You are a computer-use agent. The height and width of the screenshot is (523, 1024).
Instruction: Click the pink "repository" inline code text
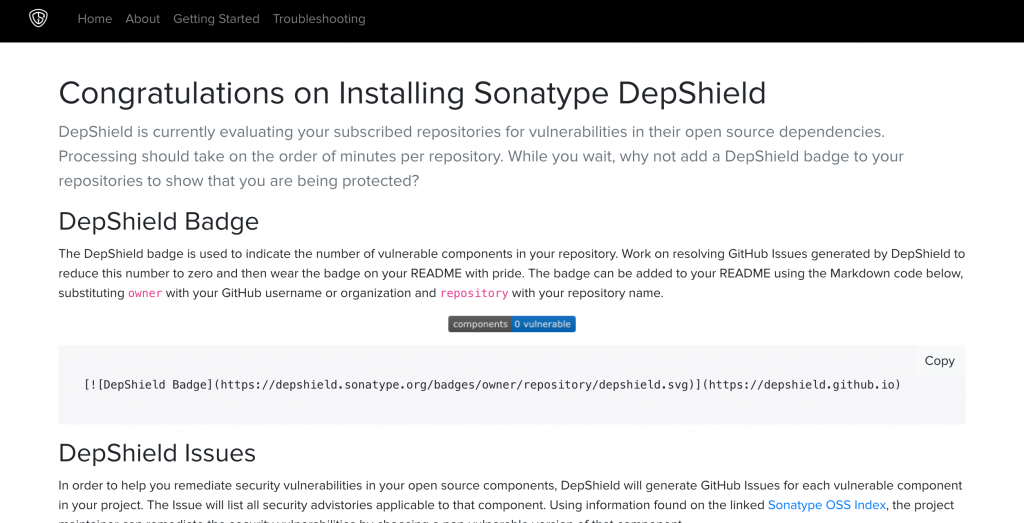(x=474, y=294)
